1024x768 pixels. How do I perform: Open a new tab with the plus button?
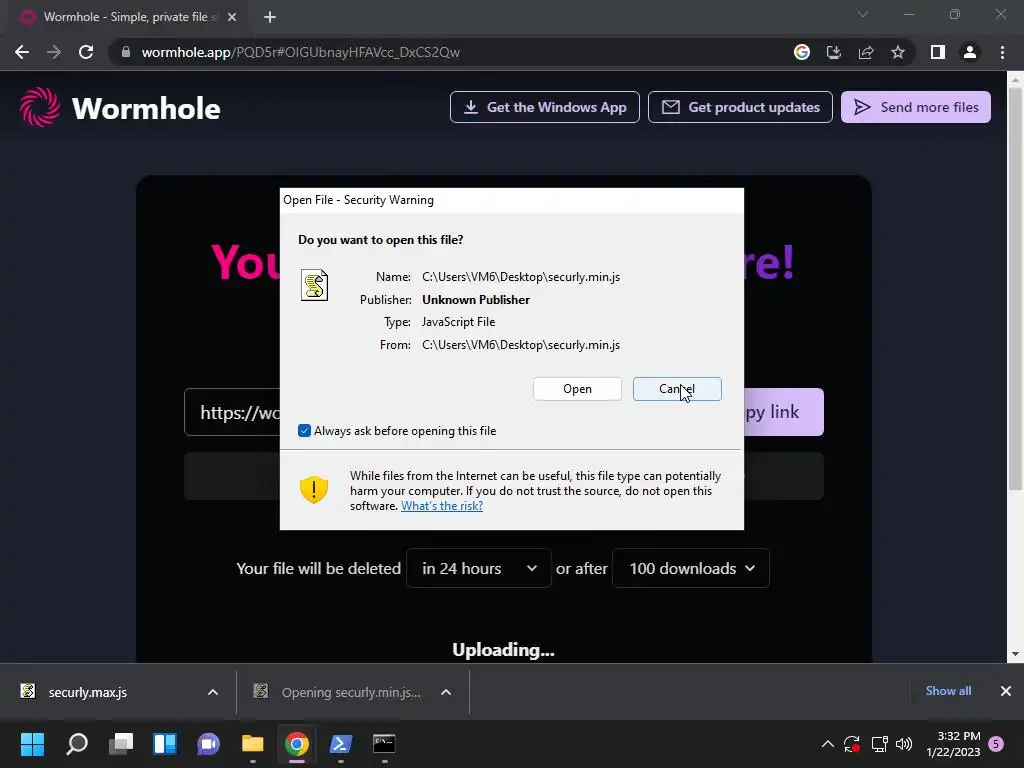[270, 17]
